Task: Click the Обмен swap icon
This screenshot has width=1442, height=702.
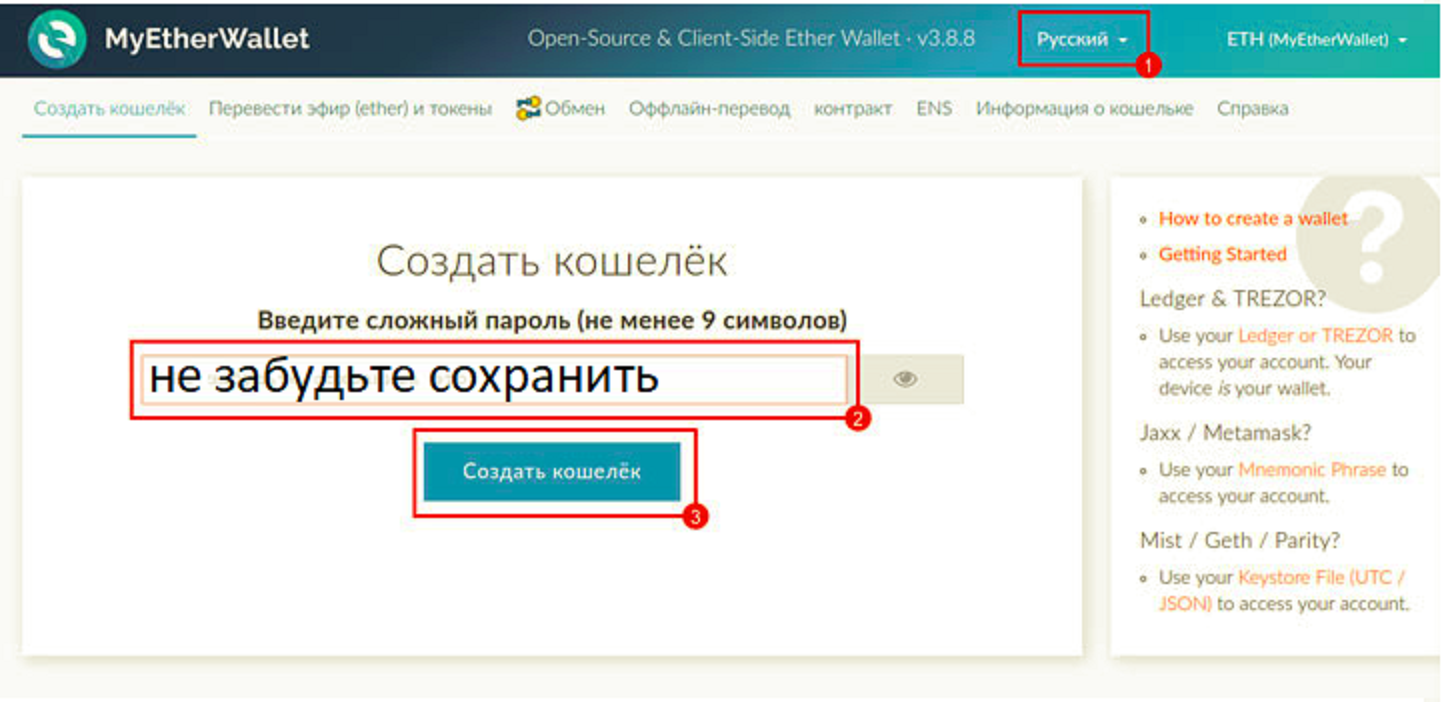Action: [x=528, y=109]
